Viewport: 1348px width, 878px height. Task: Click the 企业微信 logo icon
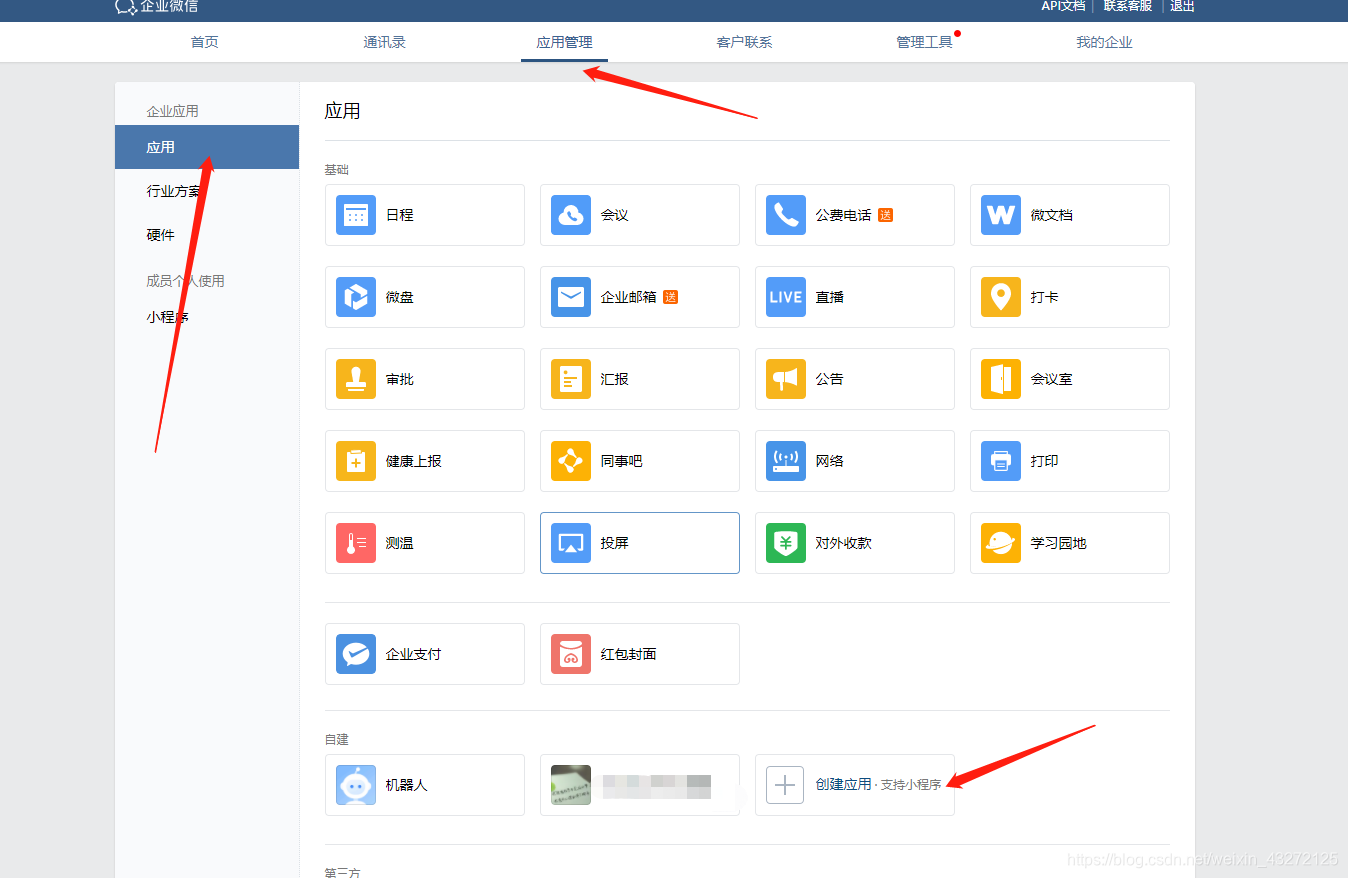tap(126, 6)
